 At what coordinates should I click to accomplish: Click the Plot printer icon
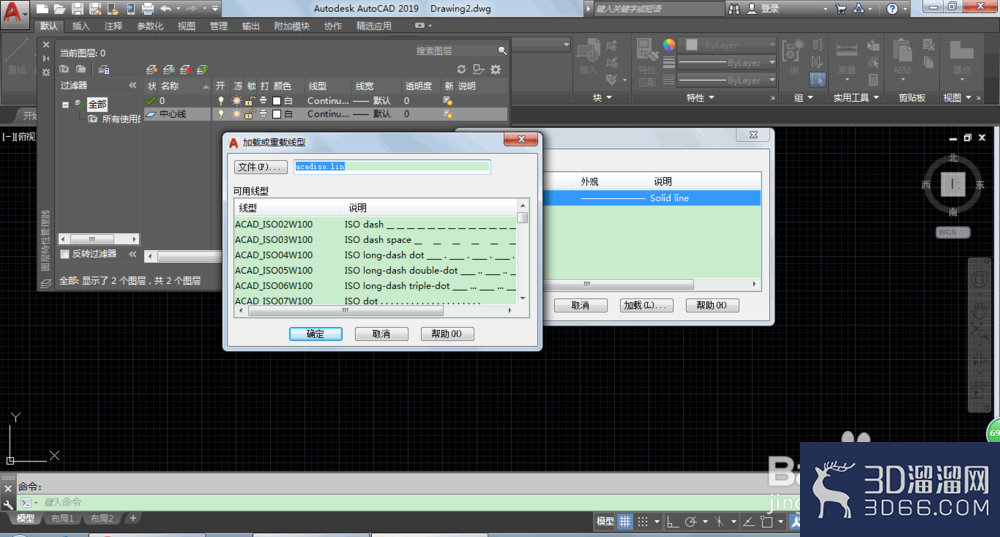coord(147,8)
